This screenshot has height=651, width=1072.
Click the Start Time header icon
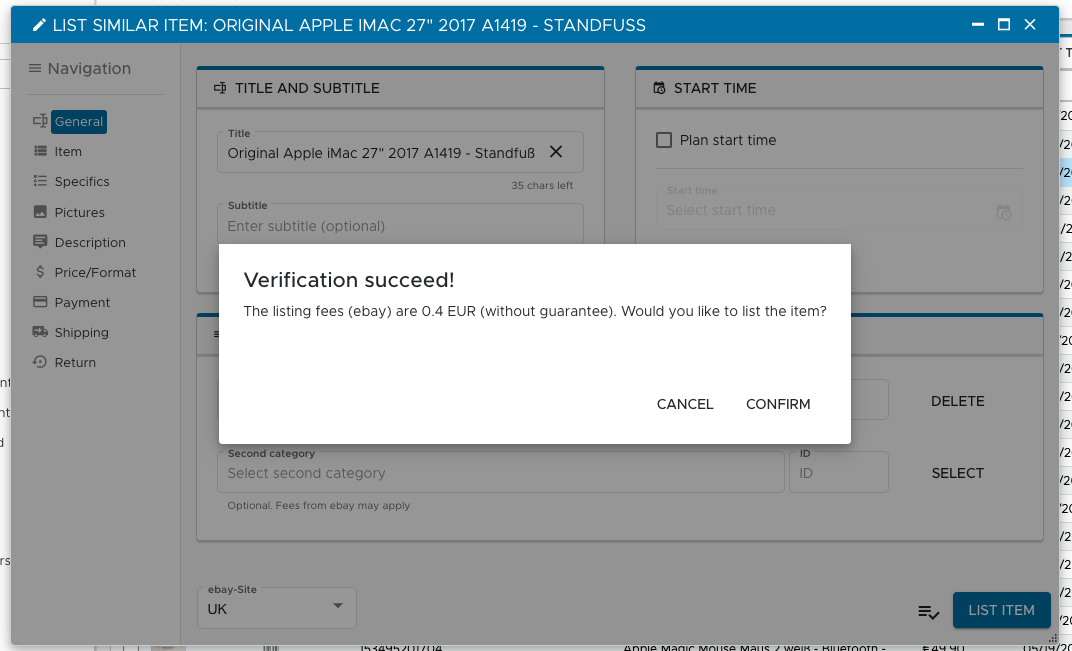[x=659, y=88]
